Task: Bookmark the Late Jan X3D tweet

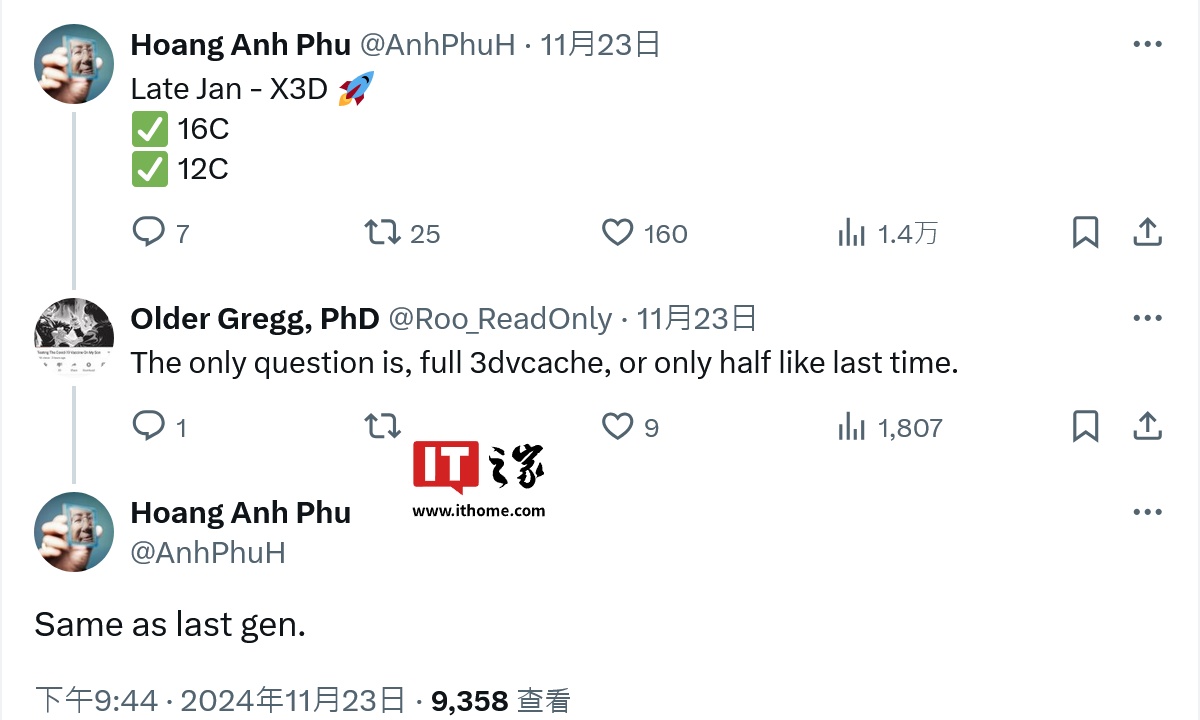Action: click(1085, 233)
